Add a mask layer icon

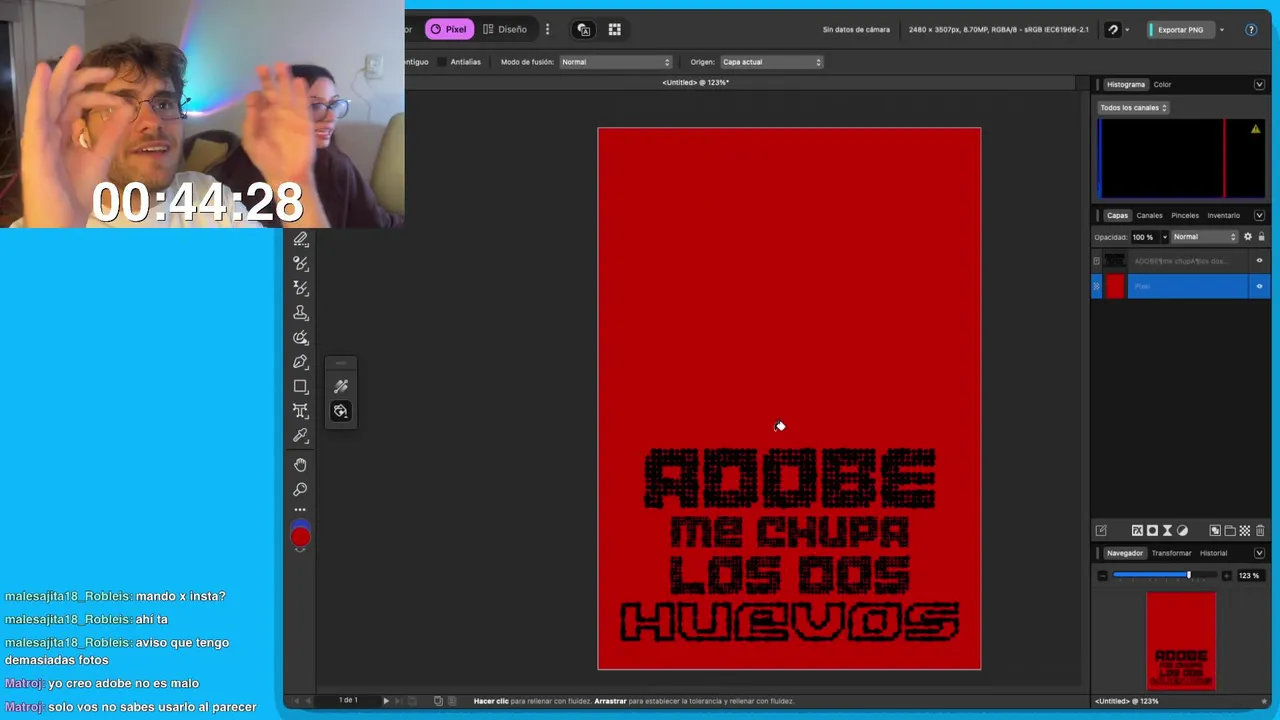(1152, 531)
